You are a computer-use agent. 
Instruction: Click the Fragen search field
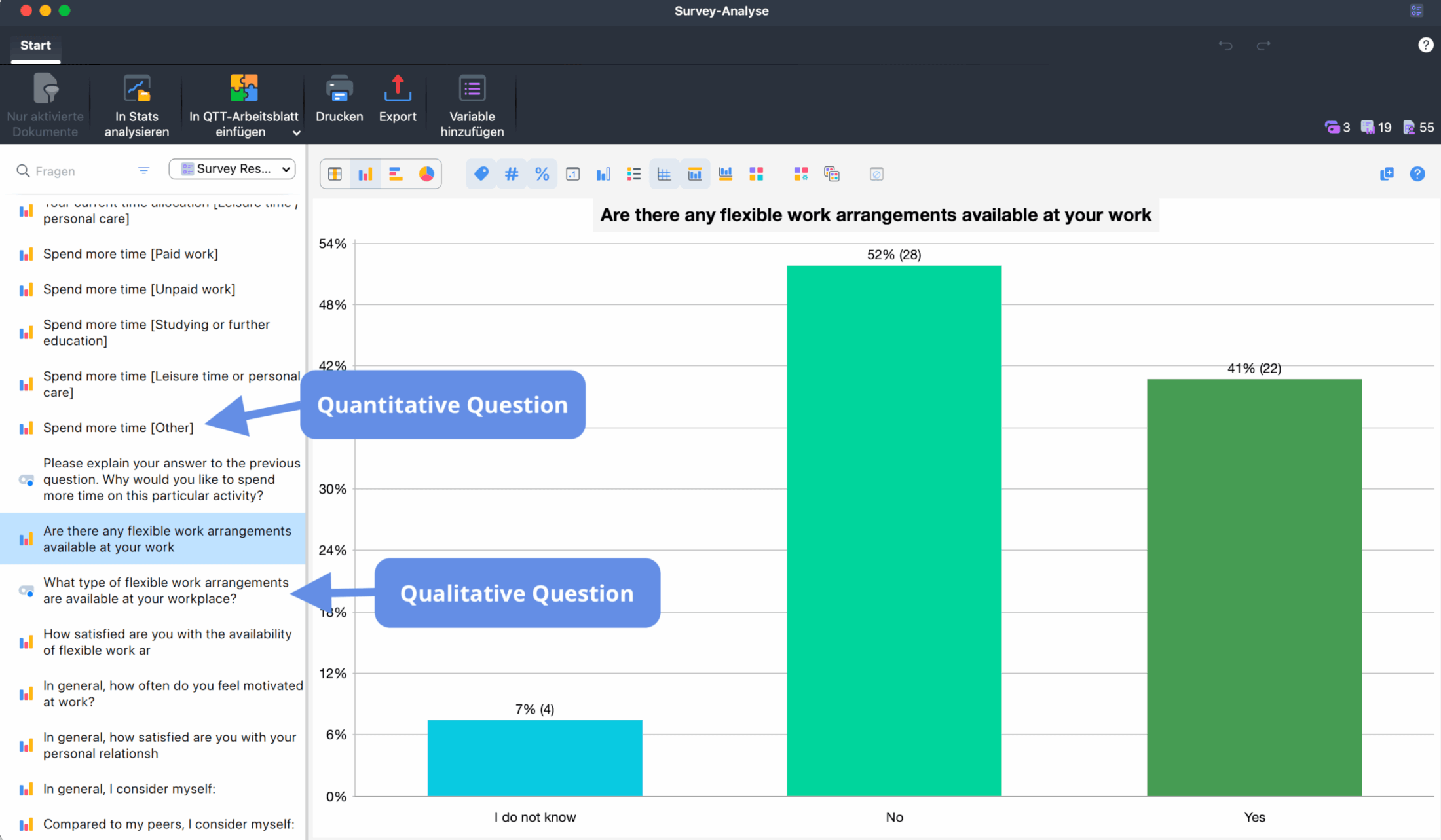coord(72,171)
